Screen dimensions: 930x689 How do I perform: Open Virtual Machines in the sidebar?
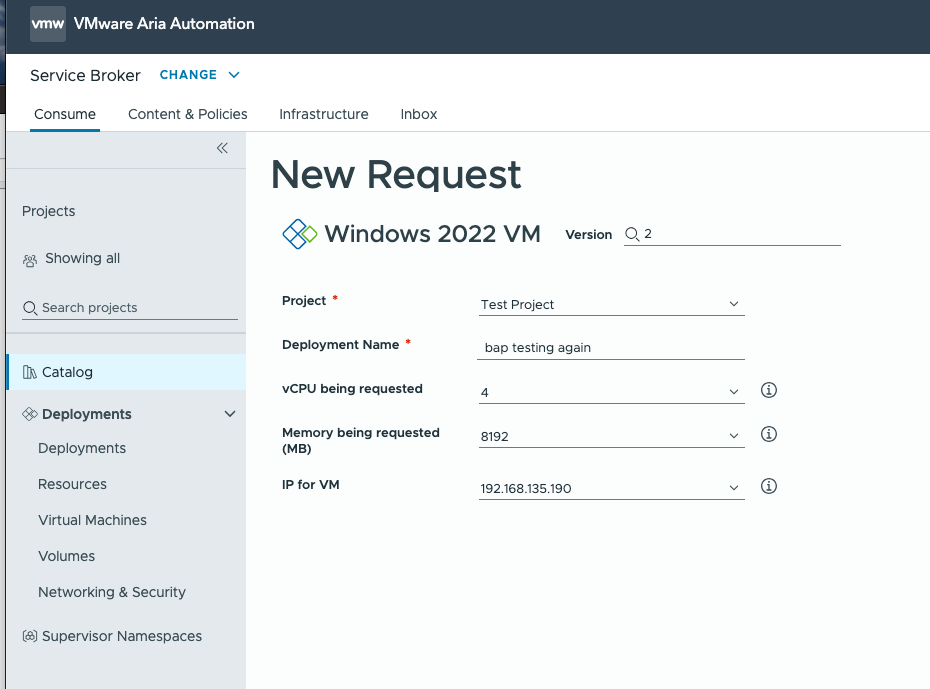click(92, 520)
